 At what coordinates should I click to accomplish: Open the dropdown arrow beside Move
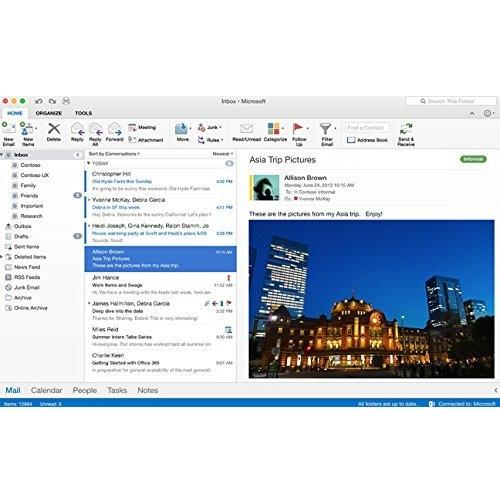point(190,129)
